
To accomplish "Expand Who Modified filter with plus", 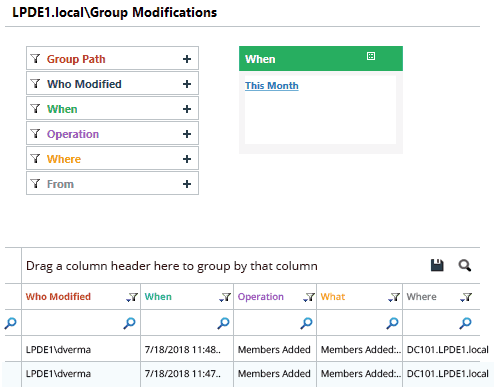I will click(x=187, y=84).
